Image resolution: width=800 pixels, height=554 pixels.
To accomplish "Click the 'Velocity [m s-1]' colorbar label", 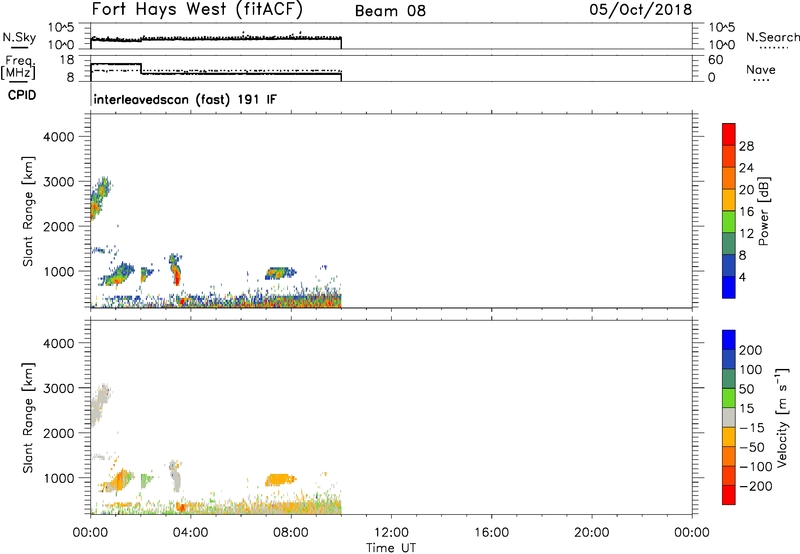I will point(782,417).
